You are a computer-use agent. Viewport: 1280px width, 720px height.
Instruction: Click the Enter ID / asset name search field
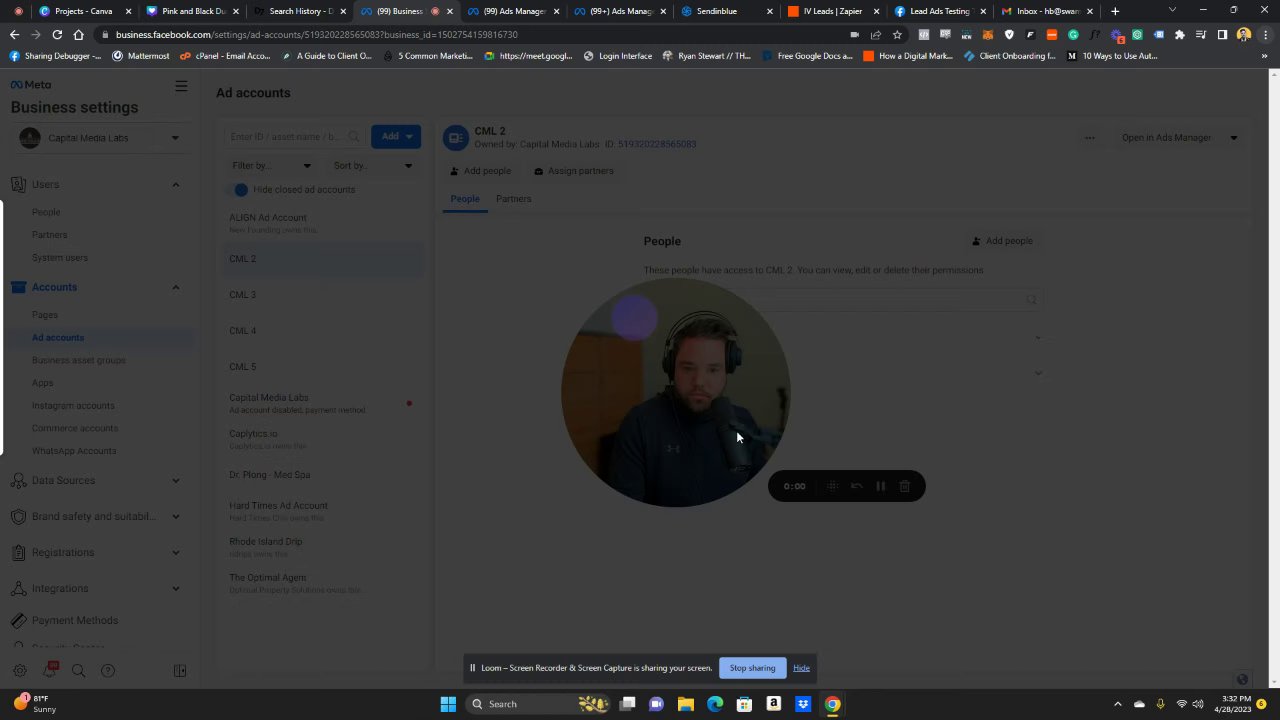tap(294, 137)
